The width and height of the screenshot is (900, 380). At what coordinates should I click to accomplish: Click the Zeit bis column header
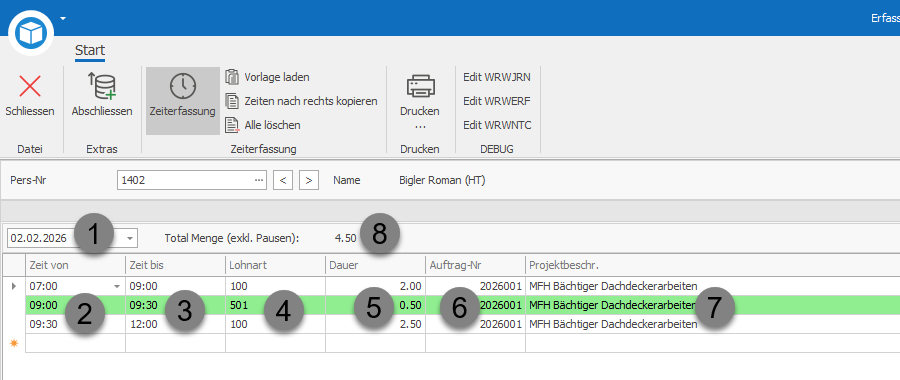175,265
